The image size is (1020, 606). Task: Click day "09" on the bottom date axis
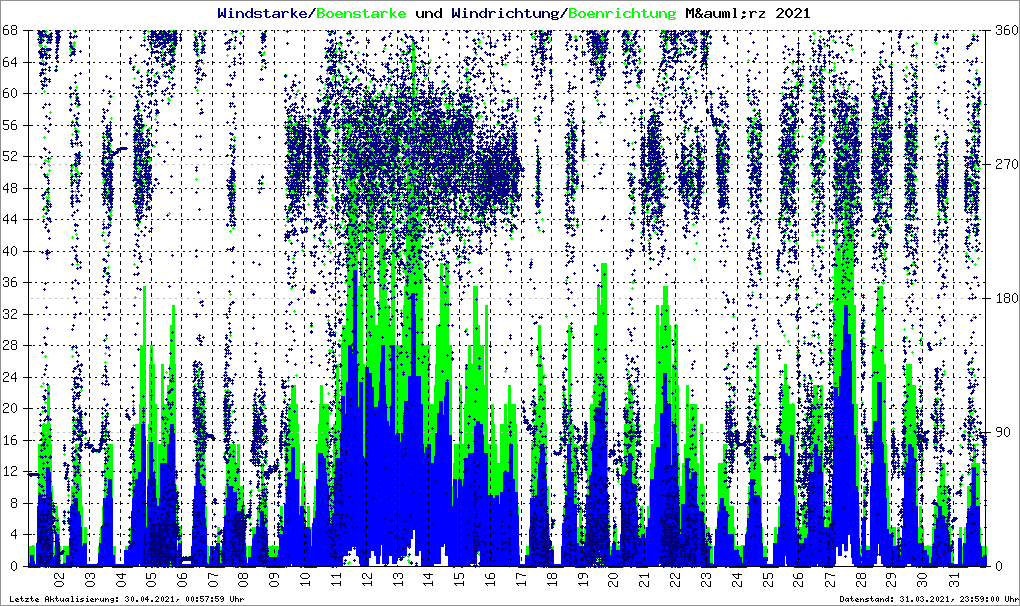[275, 578]
